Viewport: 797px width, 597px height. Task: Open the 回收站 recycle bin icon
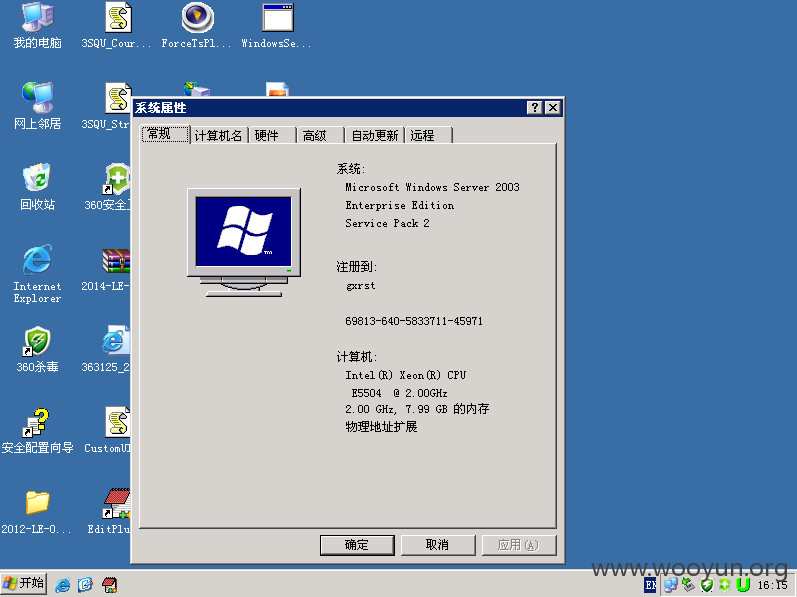click(x=38, y=186)
